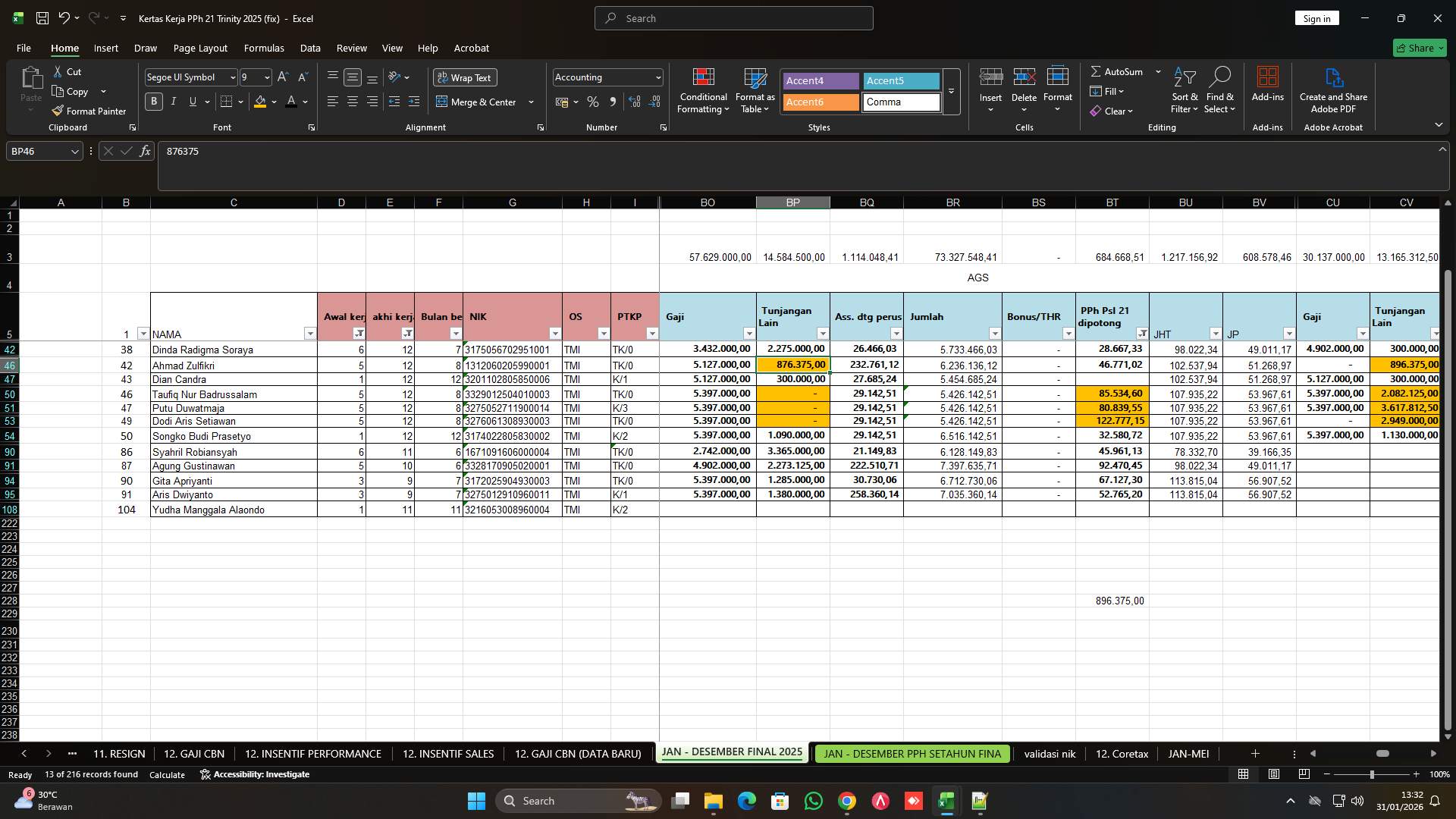Screen dimensions: 1456x819
Task: Toggle Underline formatting
Action: (192, 101)
